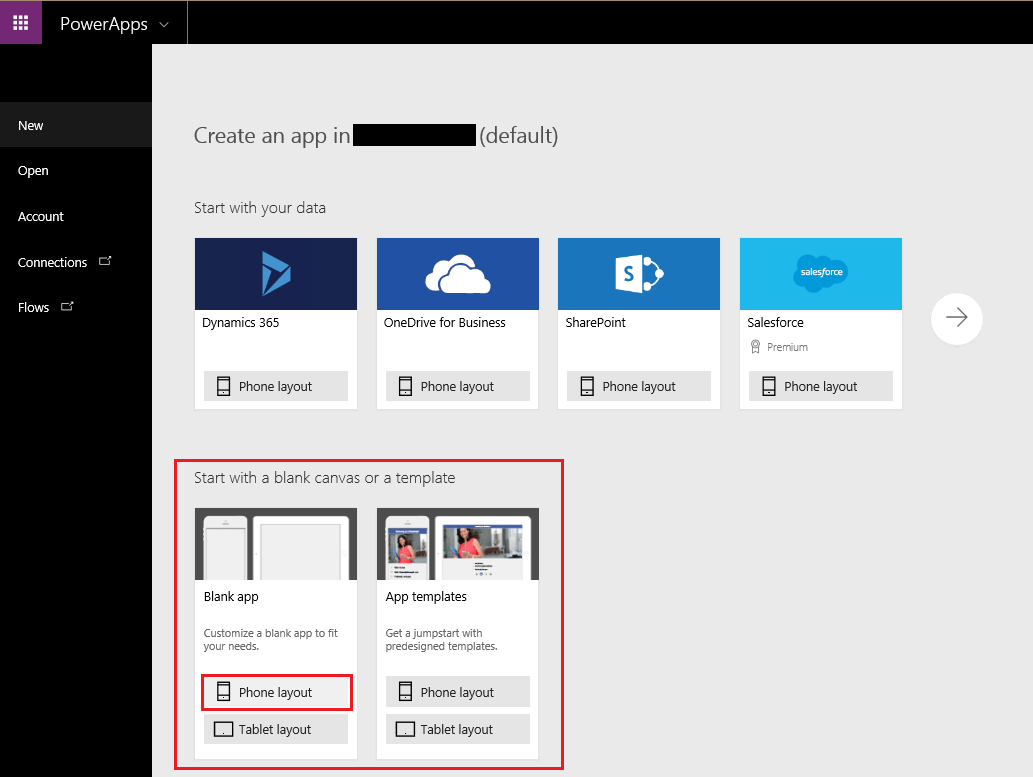Open the app launcher waffle icon
This screenshot has width=1033, height=777.
[20, 21]
